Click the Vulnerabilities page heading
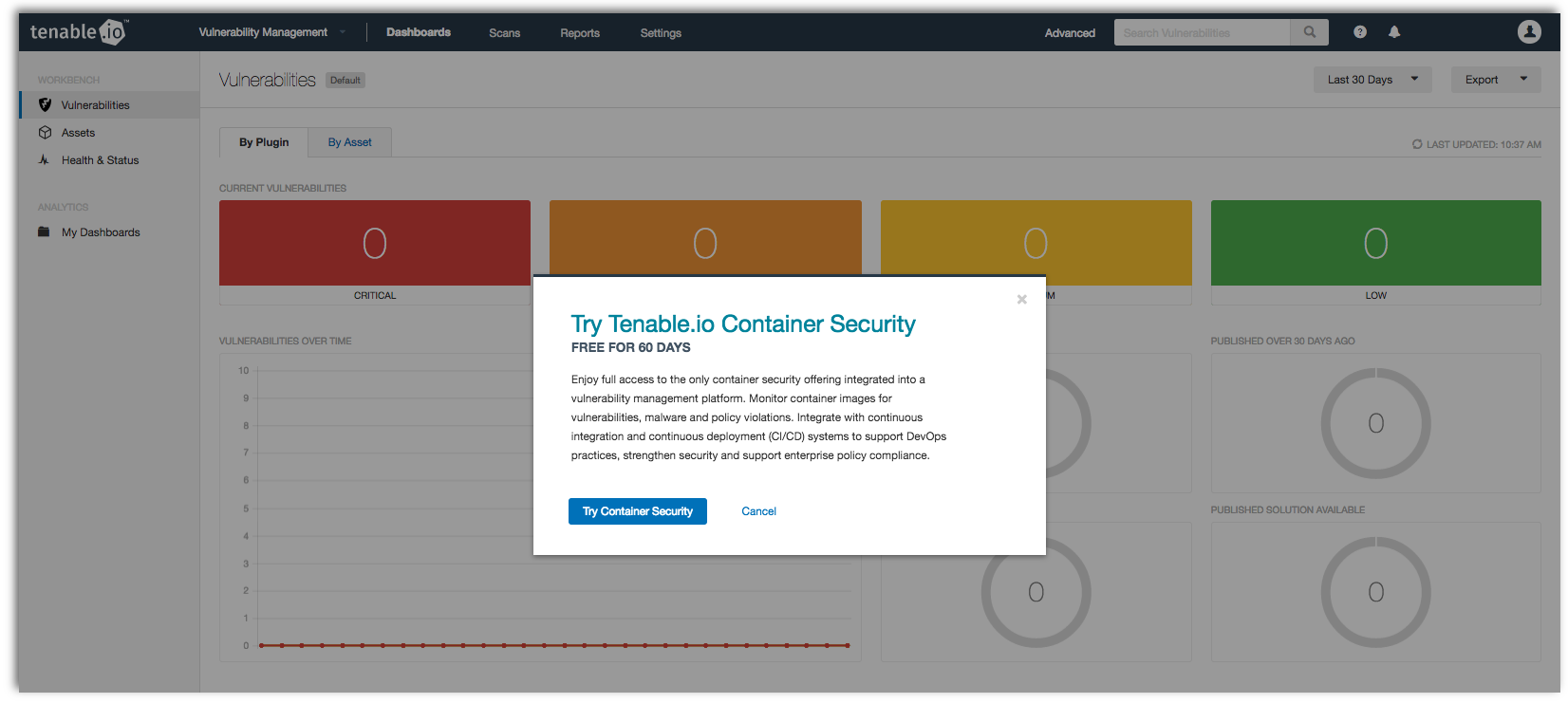1568x703 pixels. pos(268,80)
